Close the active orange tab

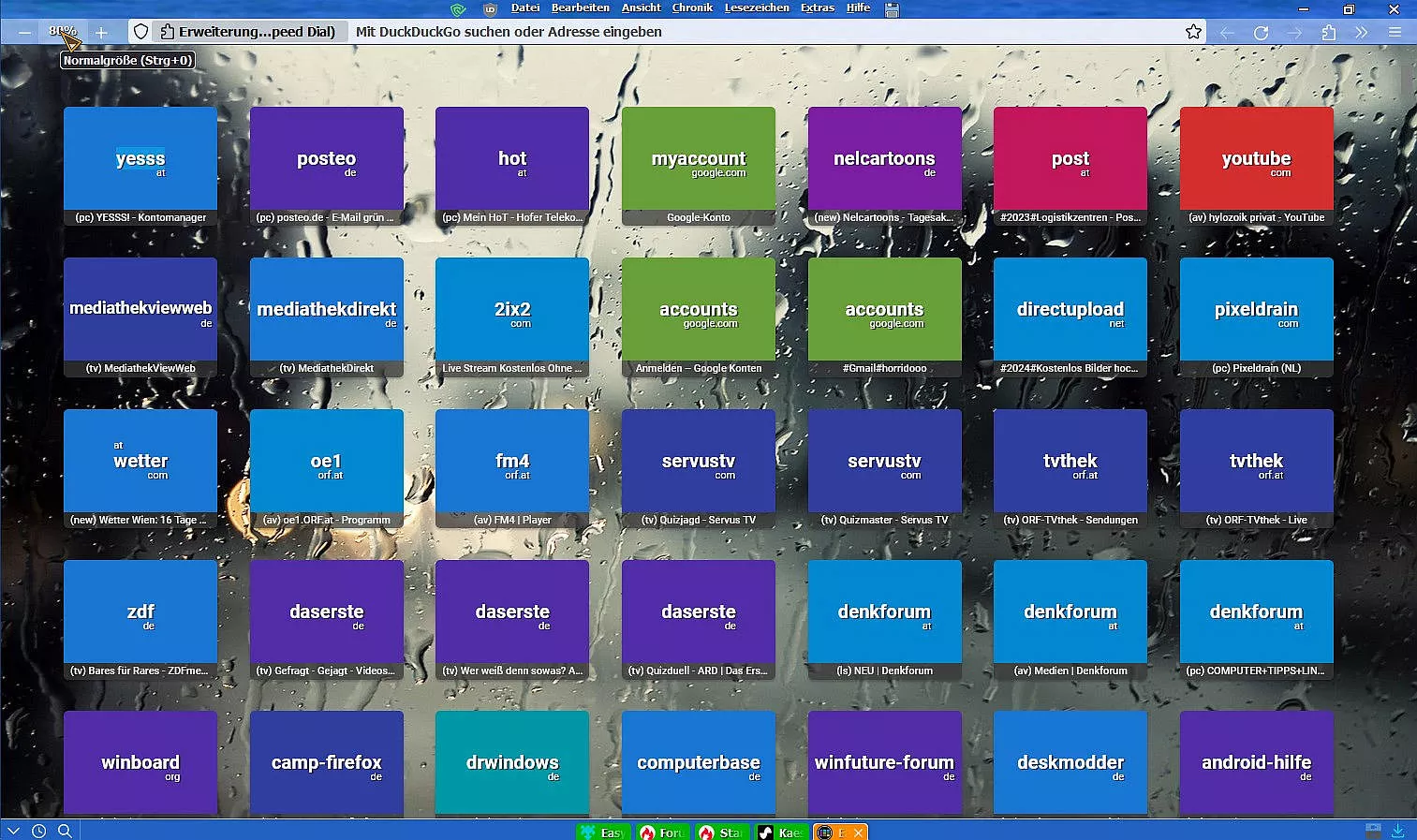pos(858,833)
